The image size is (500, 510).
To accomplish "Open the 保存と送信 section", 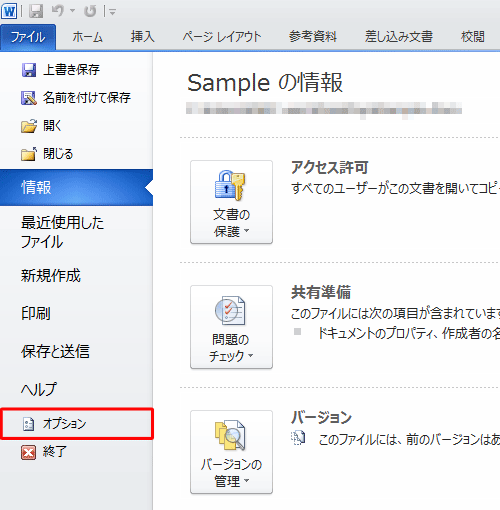I will coord(55,351).
